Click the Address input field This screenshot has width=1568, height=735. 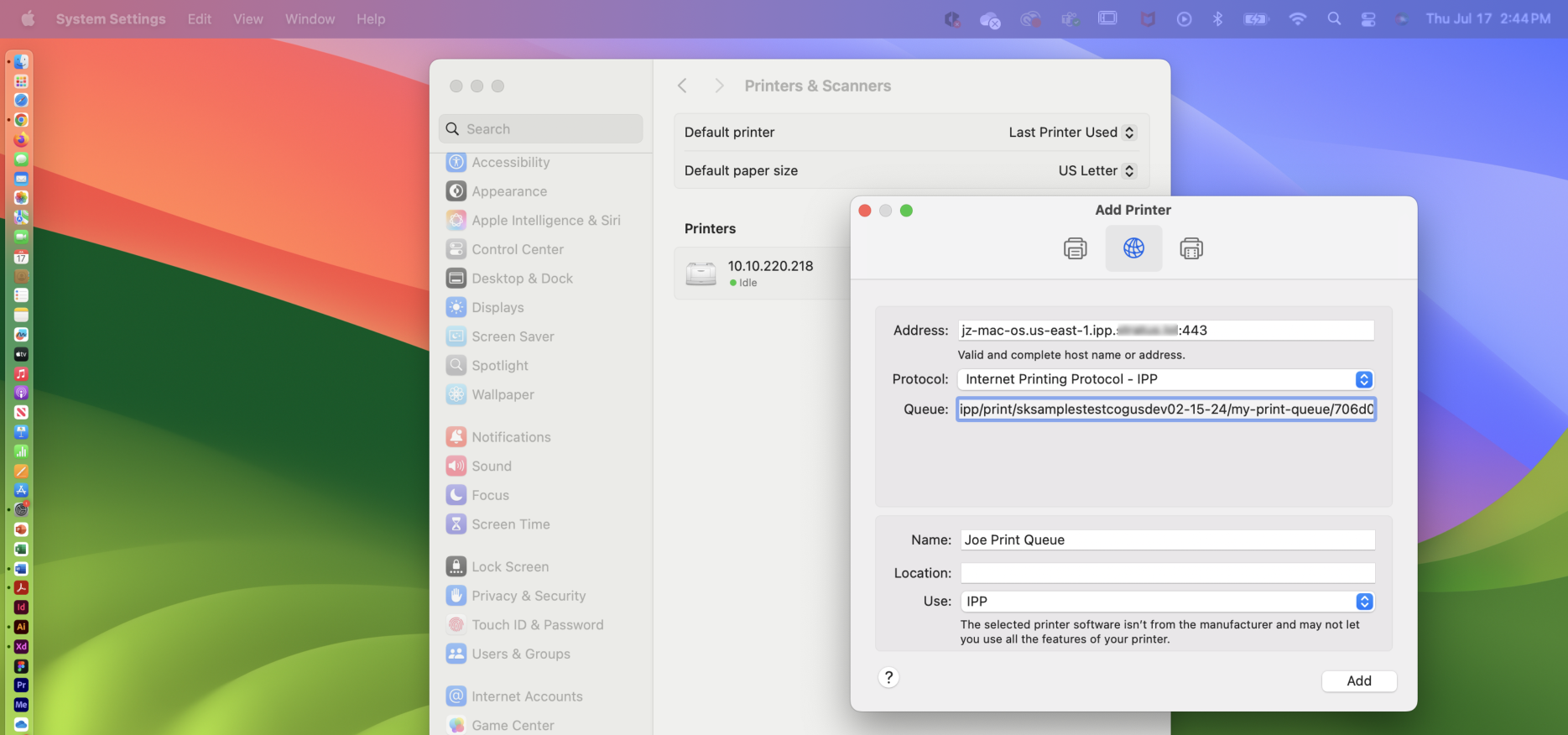(1166, 331)
